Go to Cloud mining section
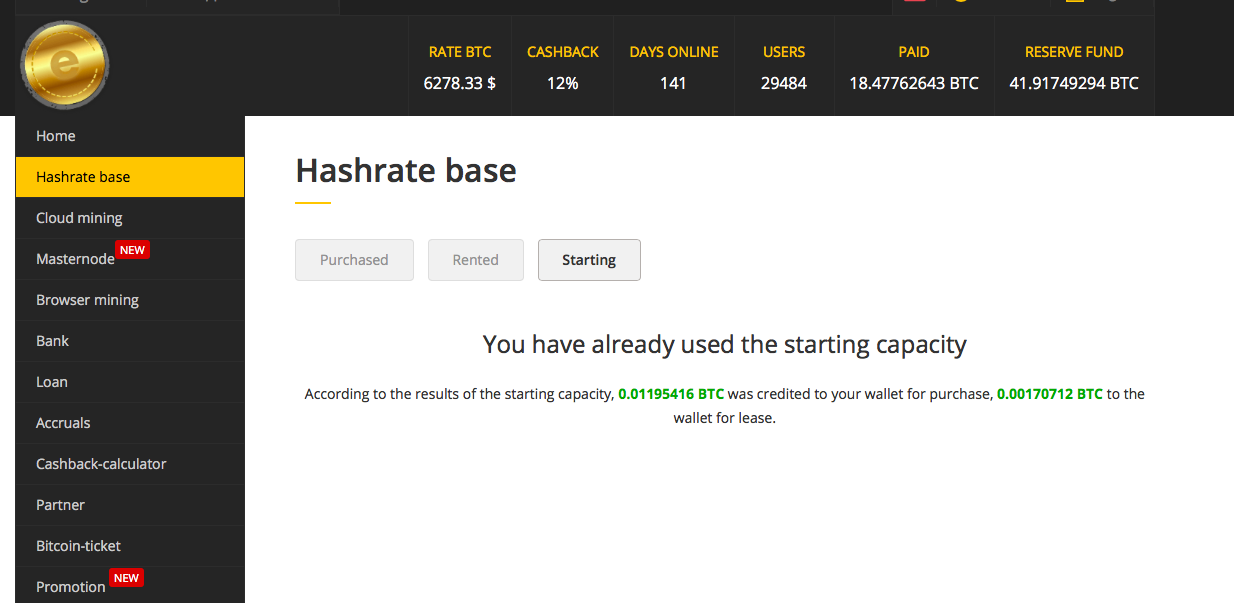The width and height of the screenshot is (1234, 603). click(130, 218)
